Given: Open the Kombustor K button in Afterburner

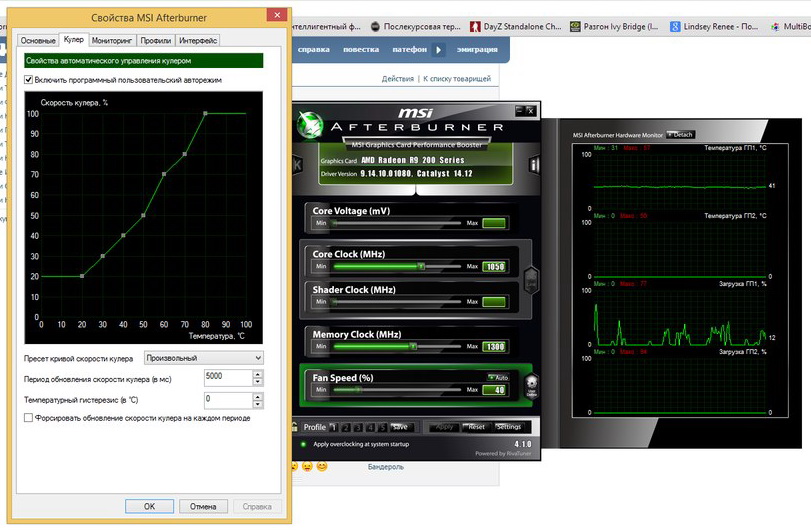Looking at the screenshot, I should 297,165.
